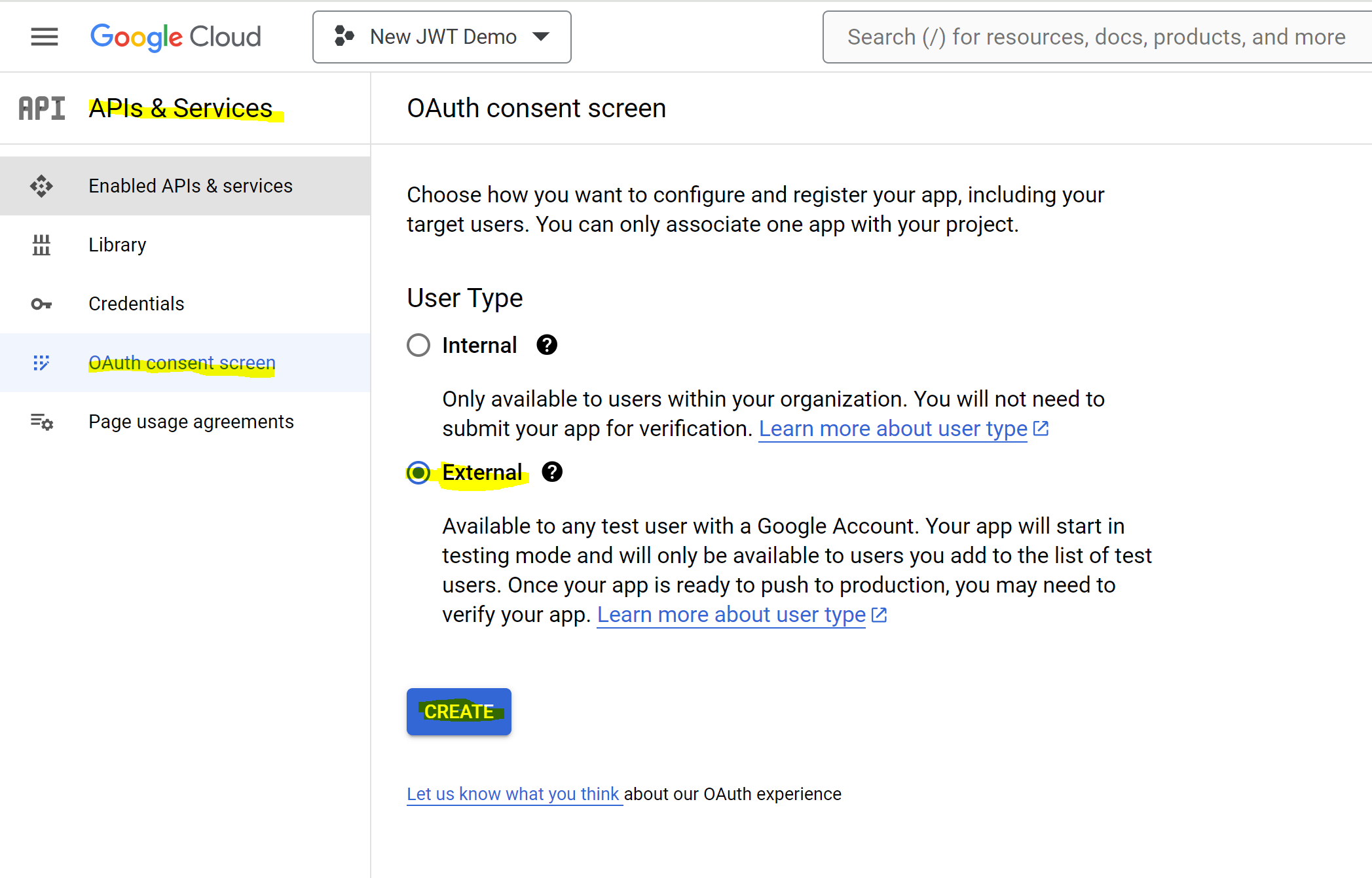Select the Credentials key icon
The image size is (1372, 878).
click(x=41, y=304)
